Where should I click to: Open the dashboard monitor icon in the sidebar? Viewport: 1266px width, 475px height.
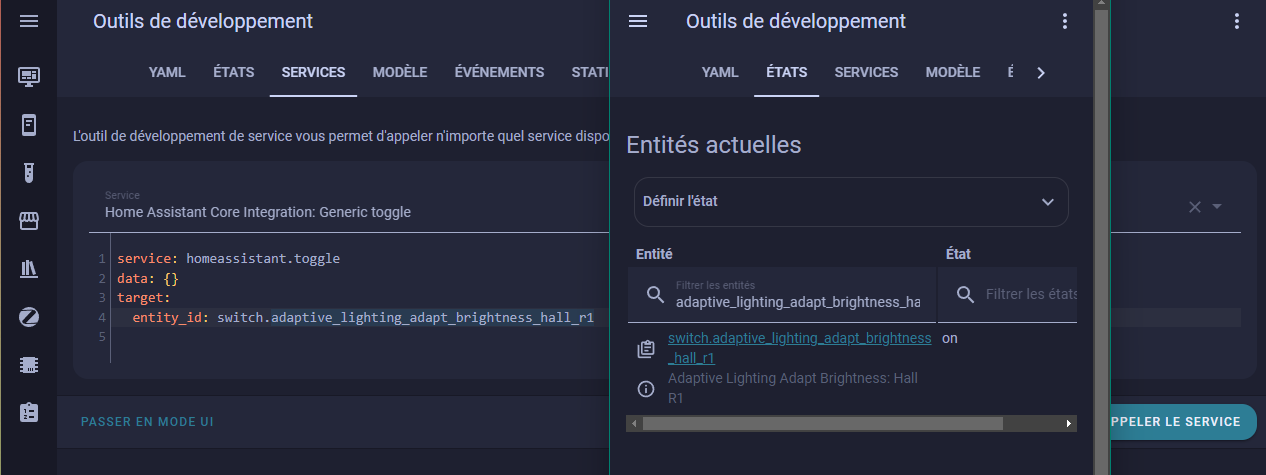click(29, 76)
